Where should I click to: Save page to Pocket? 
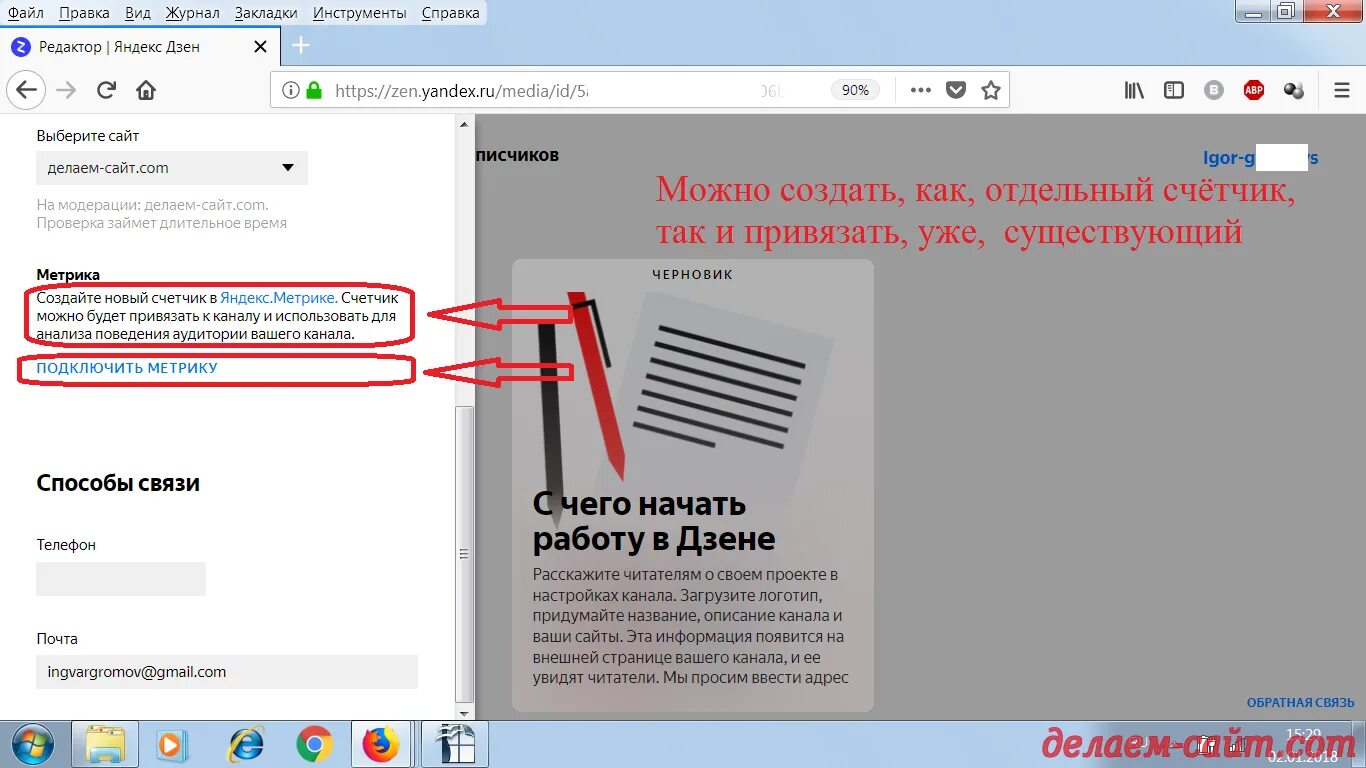coord(956,90)
